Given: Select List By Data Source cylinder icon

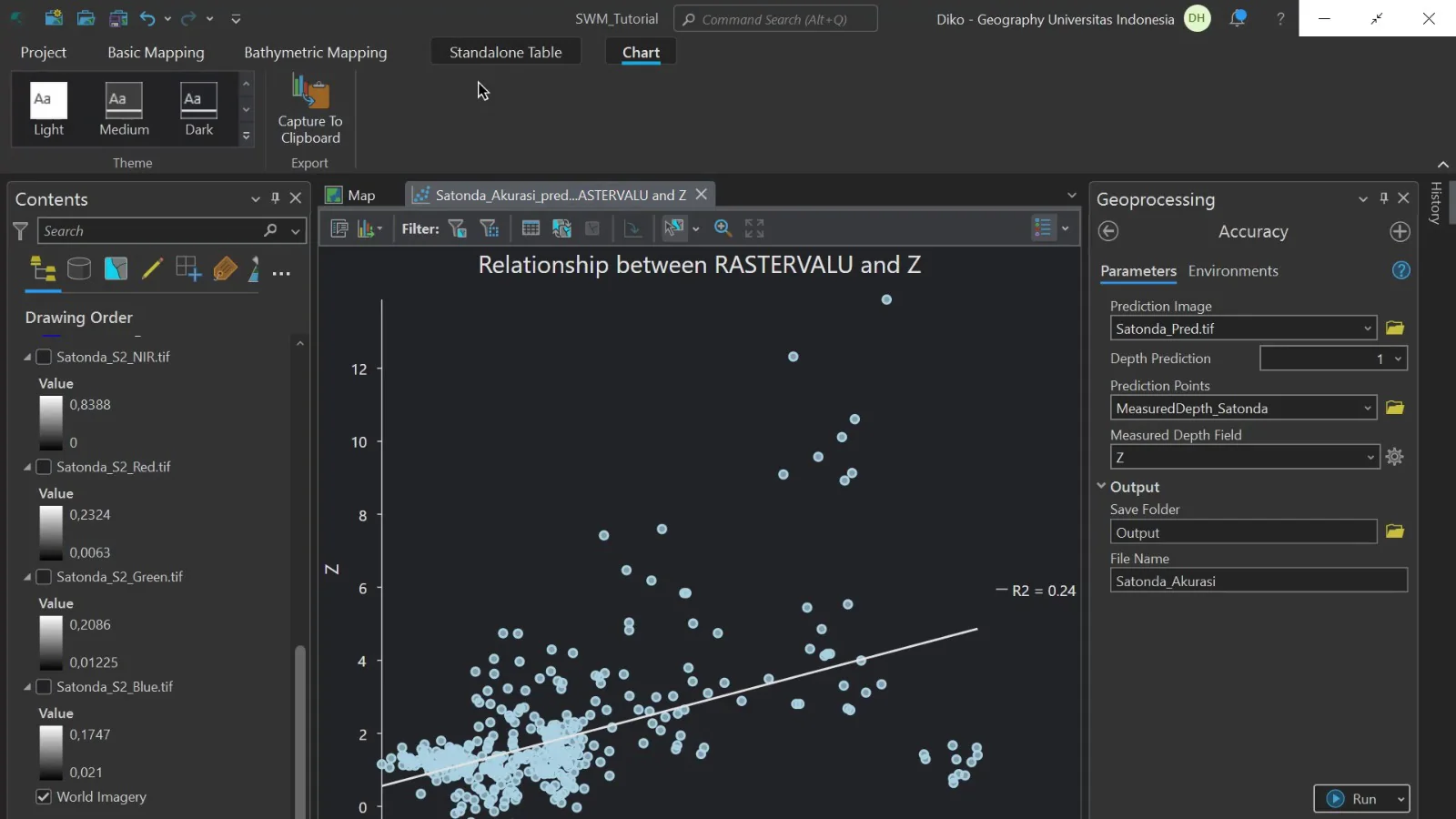Looking at the screenshot, I should (x=79, y=268).
